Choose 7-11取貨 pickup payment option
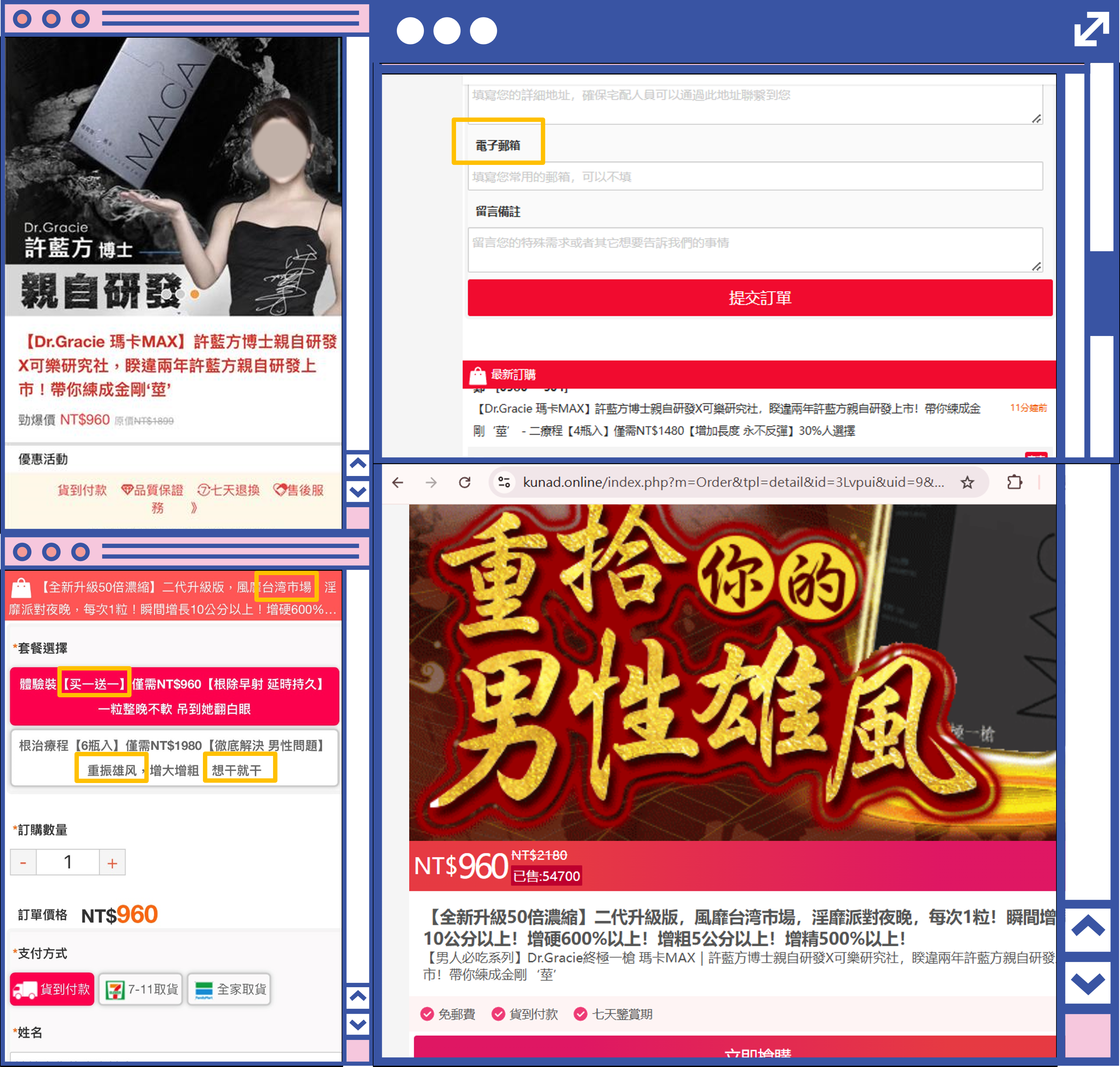The width and height of the screenshot is (1120, 1067). click(x=141, y=990)
